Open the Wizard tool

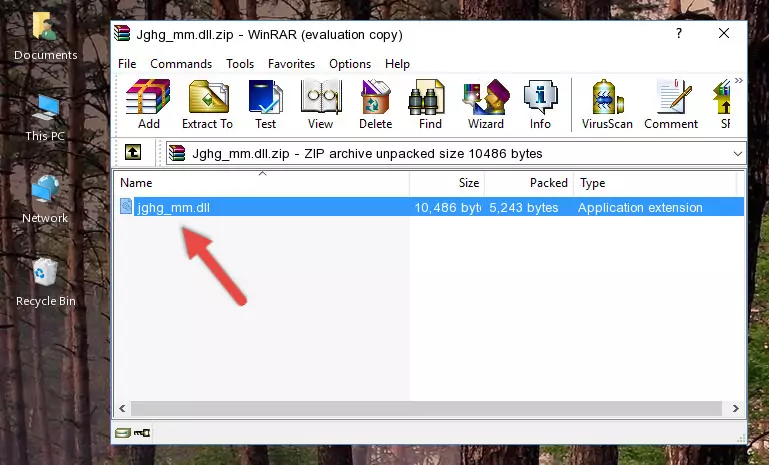click(x=486, y=103)
